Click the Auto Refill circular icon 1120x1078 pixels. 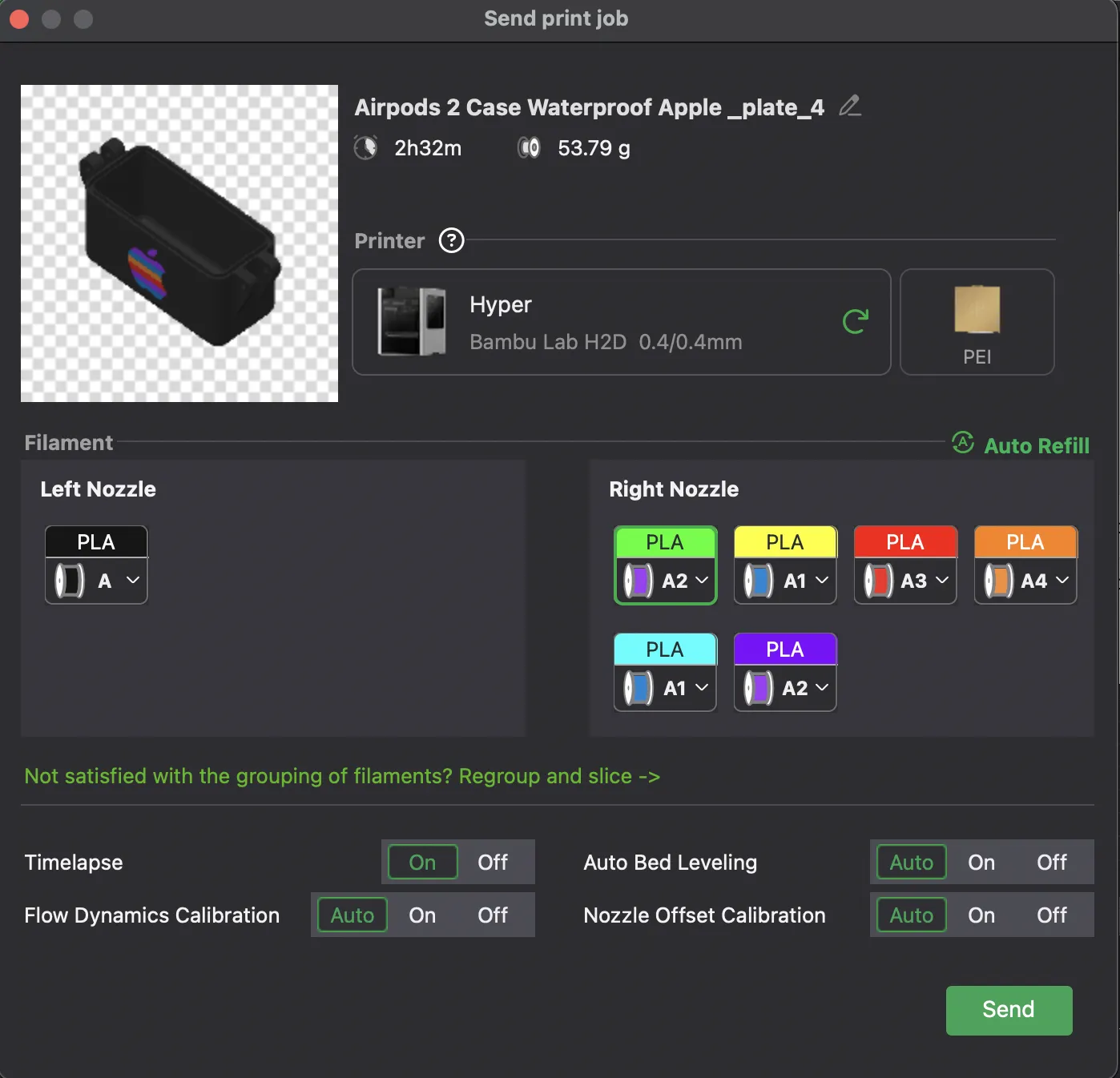tap(963, 442)
